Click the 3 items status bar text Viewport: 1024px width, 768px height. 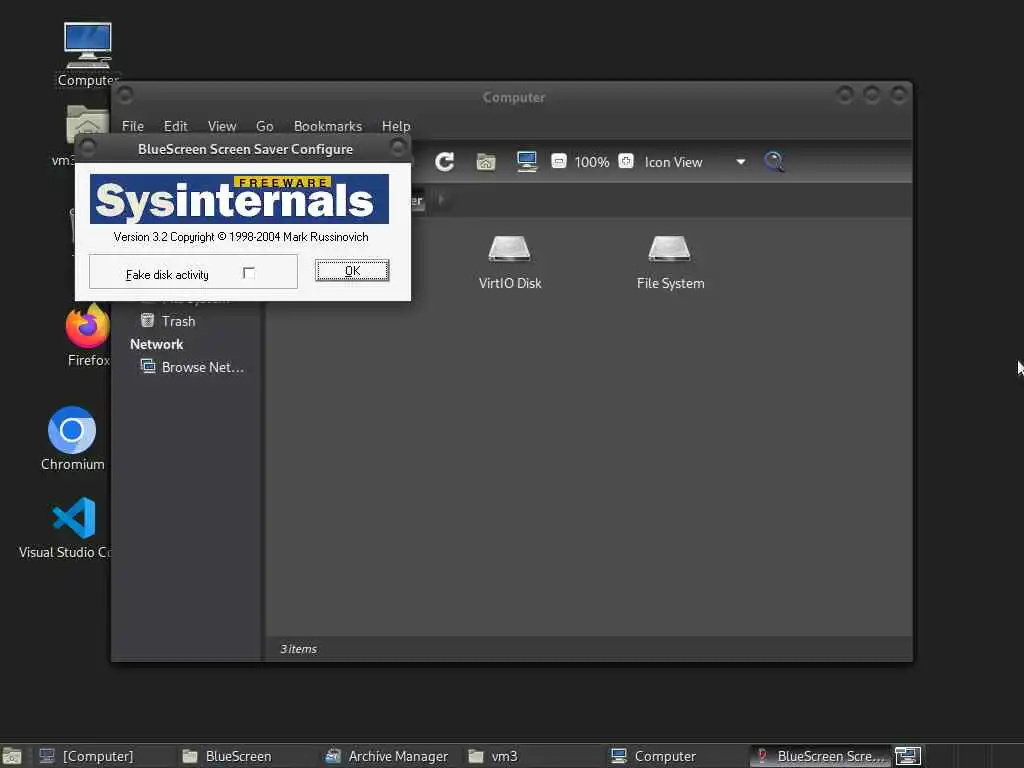click(298, 648)
